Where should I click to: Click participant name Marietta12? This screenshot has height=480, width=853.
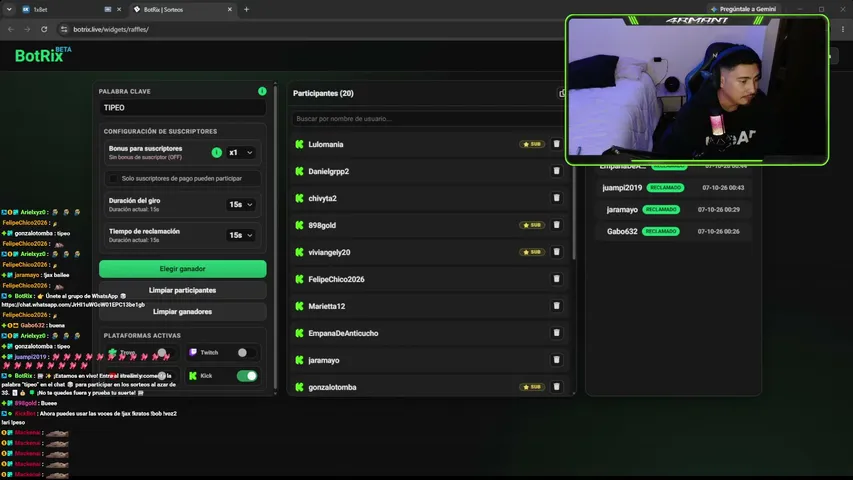326,306
